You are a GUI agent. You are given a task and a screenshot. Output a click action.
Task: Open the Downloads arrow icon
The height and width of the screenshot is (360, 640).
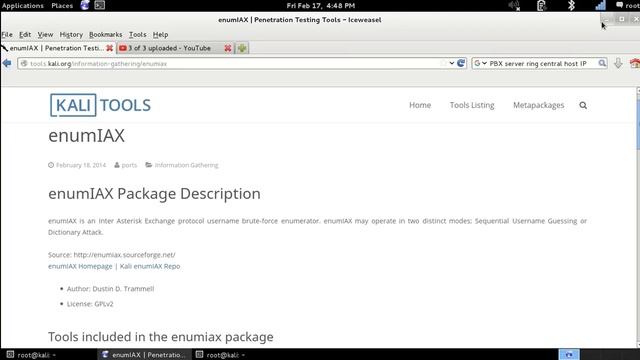click(618, 63)
